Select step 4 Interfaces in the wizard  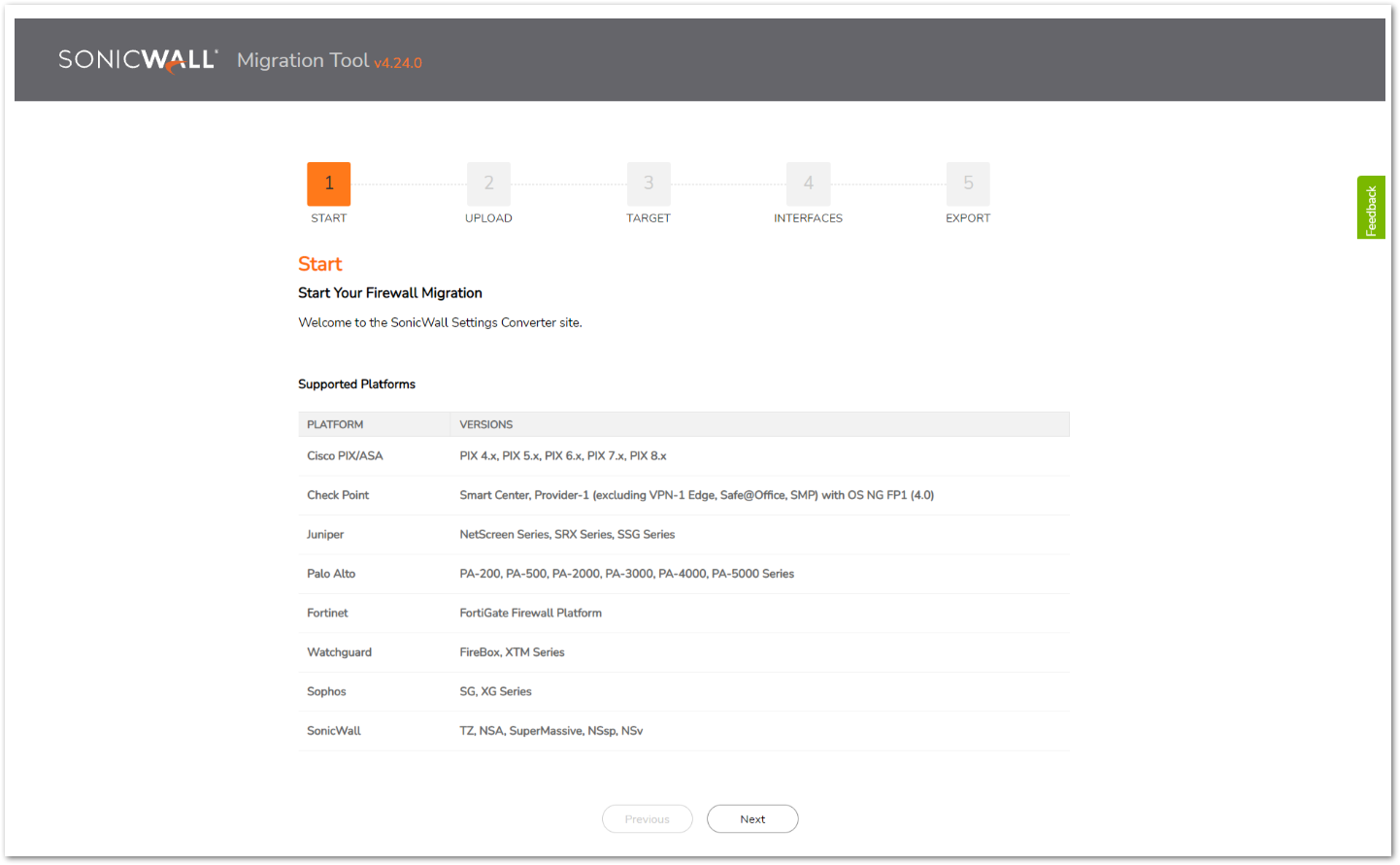[x=809, y=183]
